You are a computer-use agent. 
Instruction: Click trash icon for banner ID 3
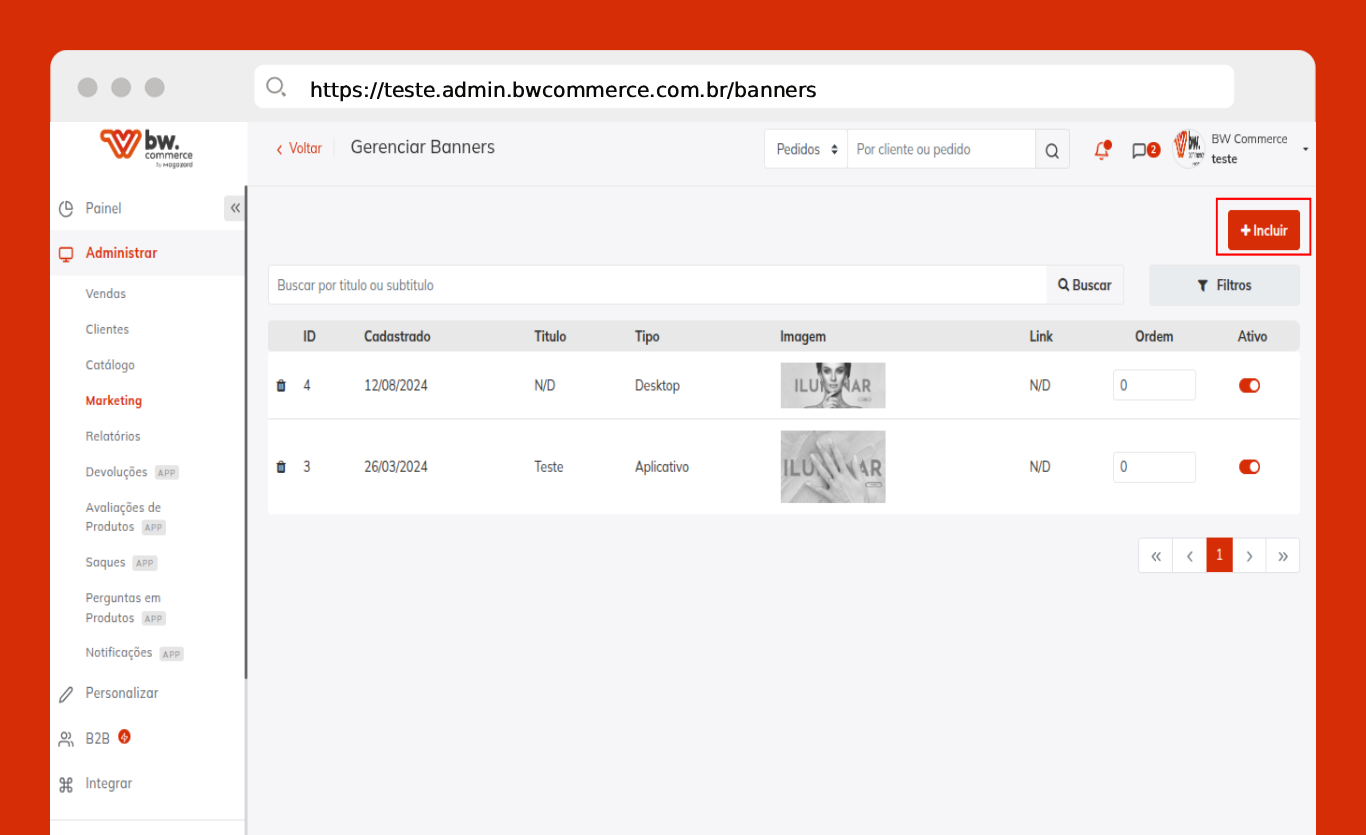click(281, 467)
